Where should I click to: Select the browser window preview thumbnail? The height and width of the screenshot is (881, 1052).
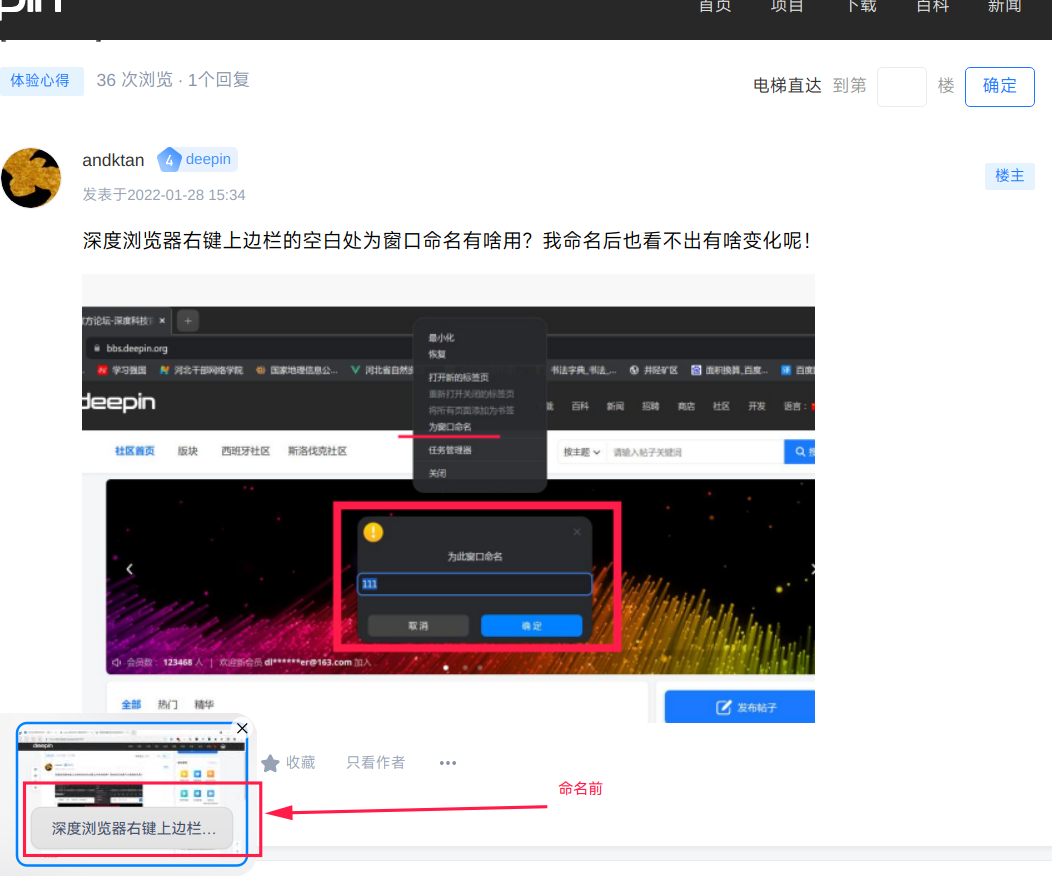[x=133, y=795]
